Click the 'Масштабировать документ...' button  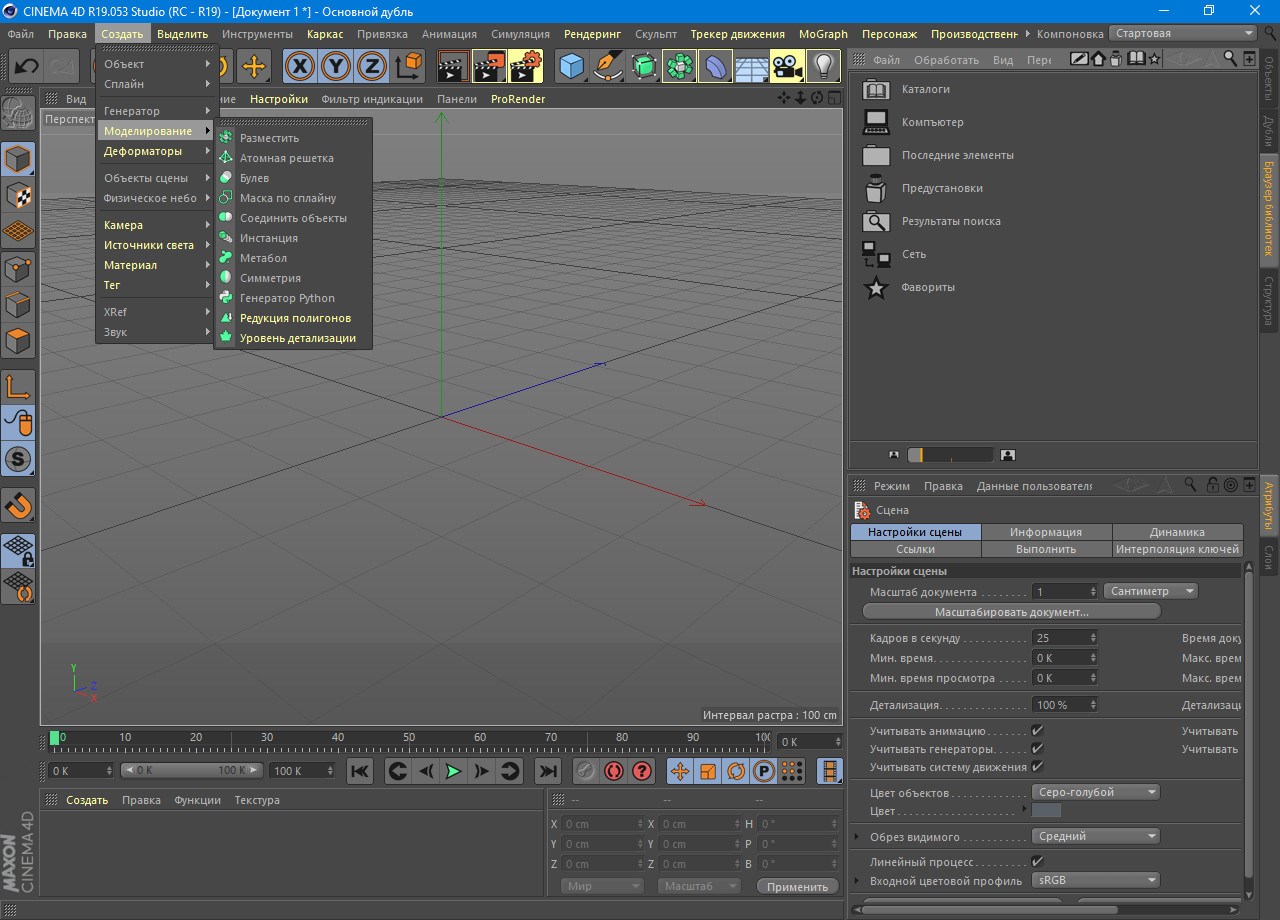click(1011, 611)
